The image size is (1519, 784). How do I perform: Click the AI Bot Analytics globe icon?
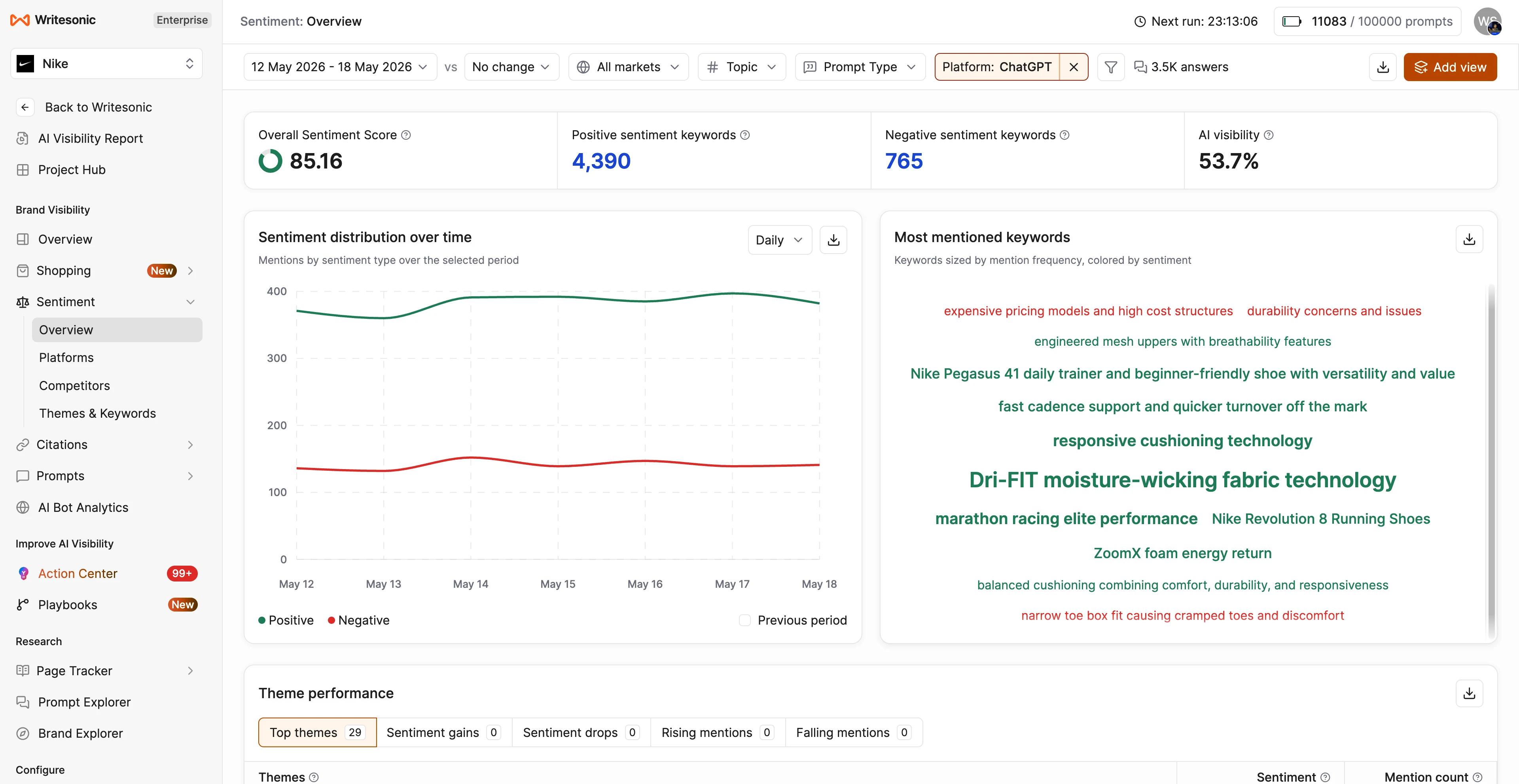click(23, 508)
